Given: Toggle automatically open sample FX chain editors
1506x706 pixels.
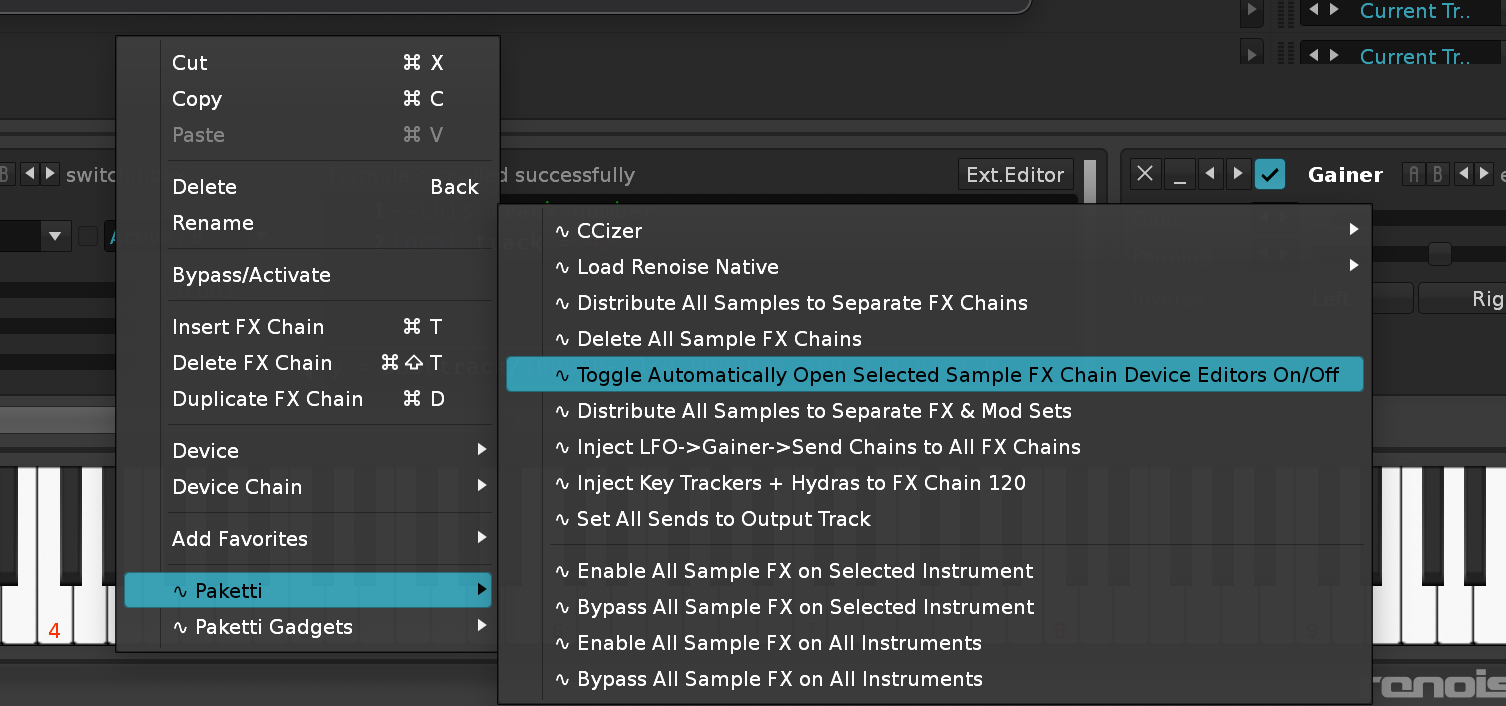Looking at the screenshot, I should pos(934,375).
